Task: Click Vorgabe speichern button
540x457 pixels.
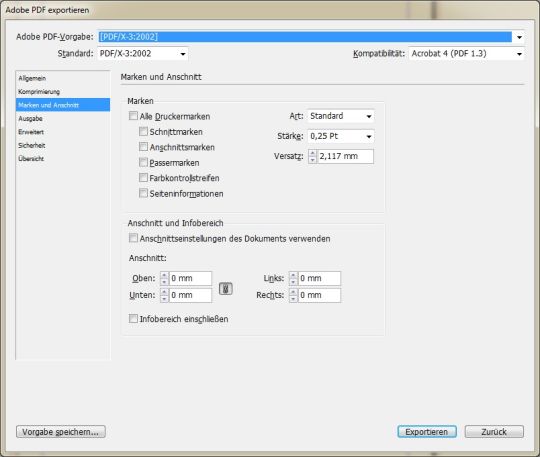Action: (61, 432)
